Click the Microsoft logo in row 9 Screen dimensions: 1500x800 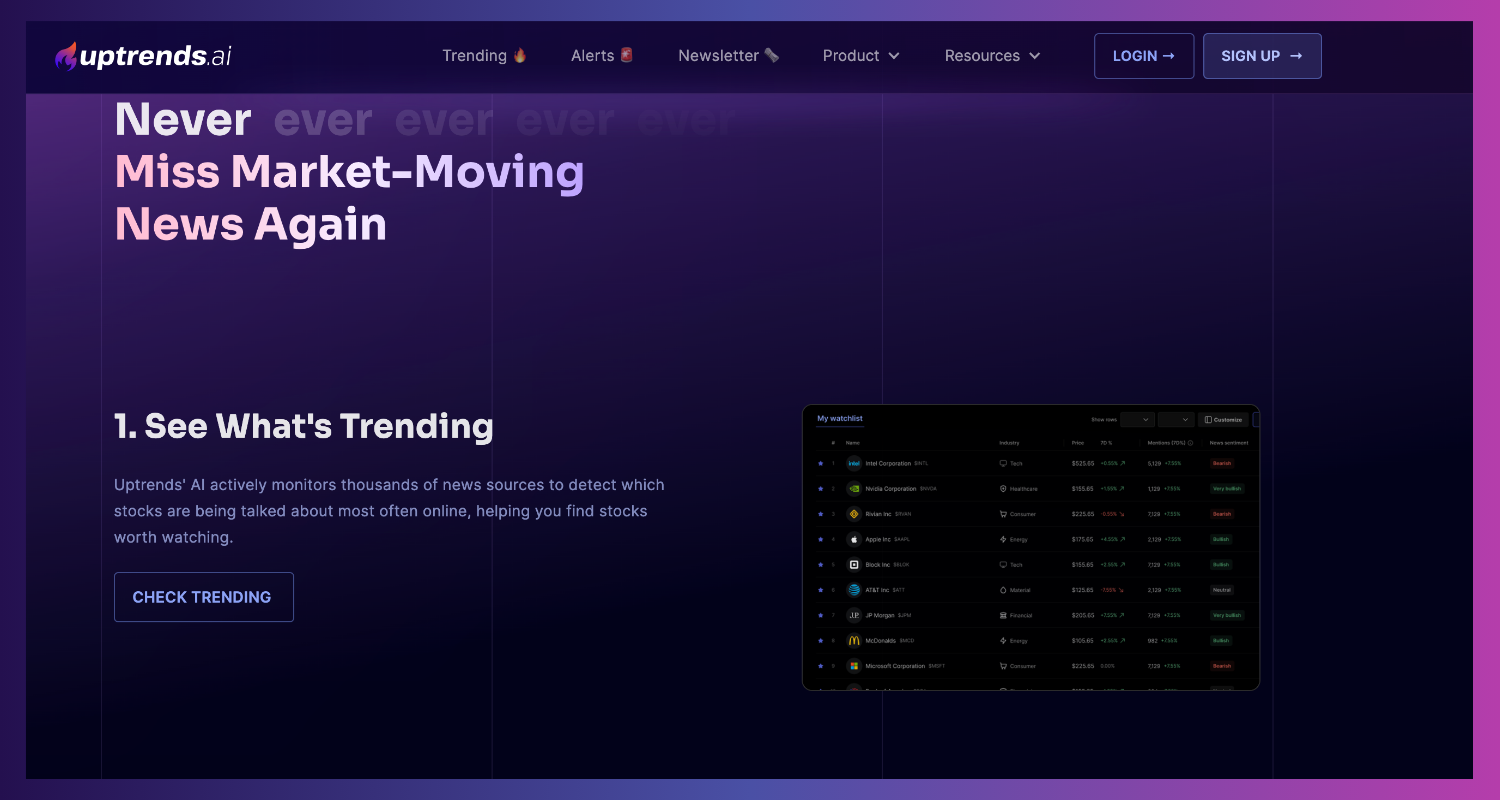point(854,666)
